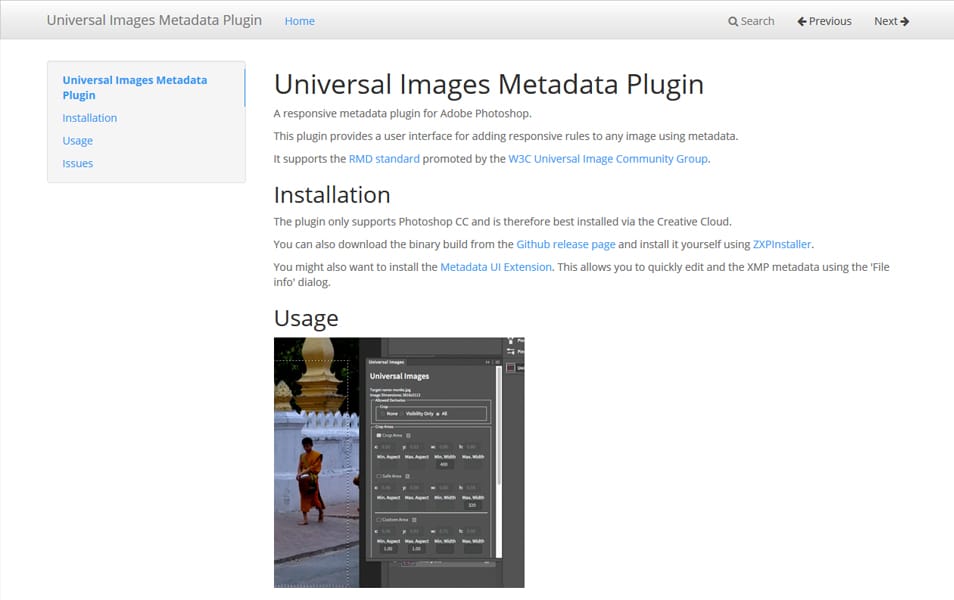Click the Installation section heading
954x600 pixels.
pos(332,195)
